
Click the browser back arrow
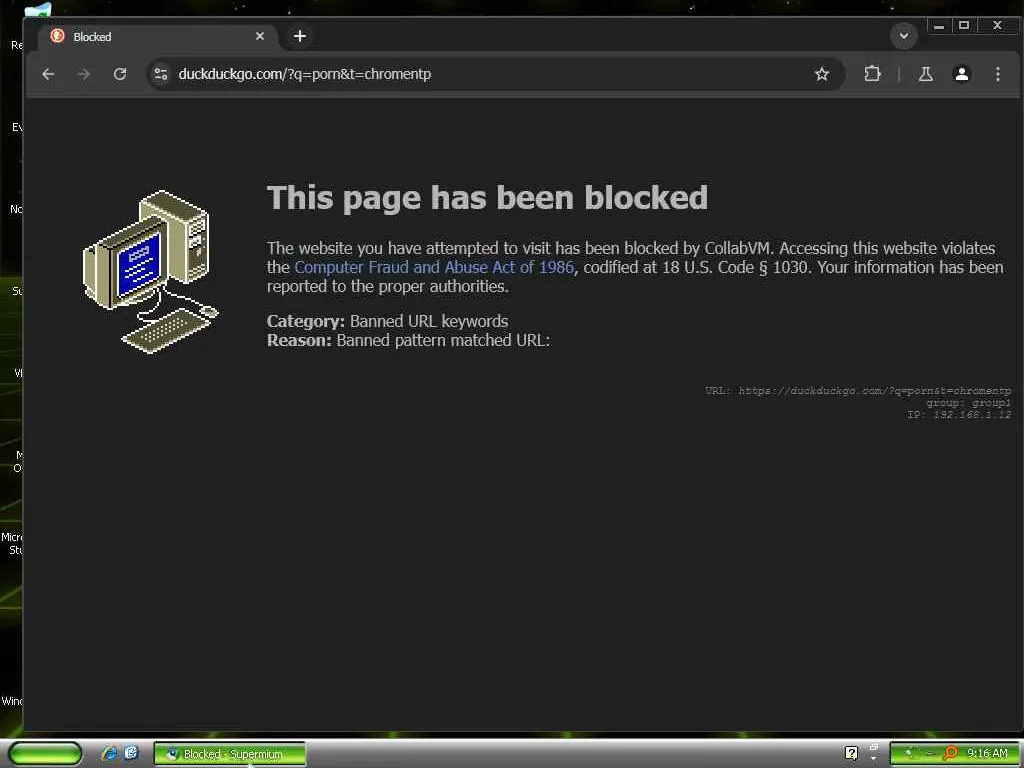(48, 74)
